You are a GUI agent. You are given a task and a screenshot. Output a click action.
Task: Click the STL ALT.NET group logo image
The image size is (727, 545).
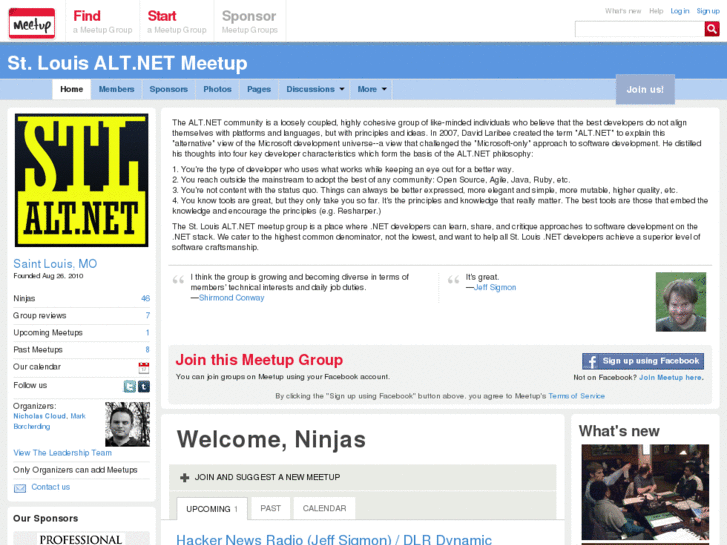click(x=82, y=180)
